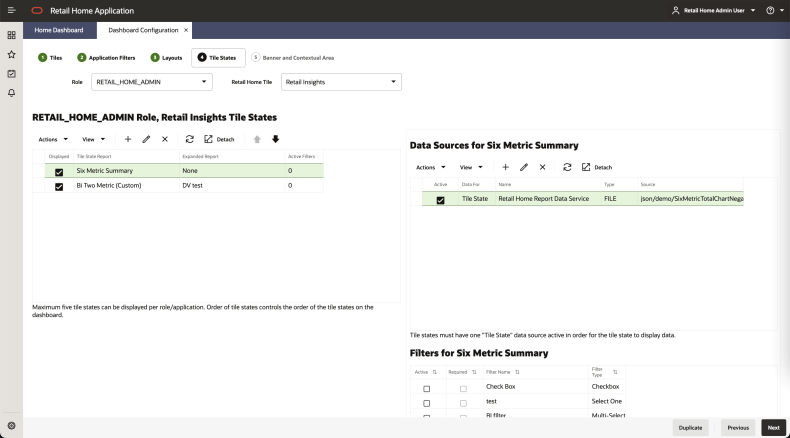Toggle Active for Retail Home Report Data Service
Viewport: 790px width, 438px height.
[x=440, y=200]
